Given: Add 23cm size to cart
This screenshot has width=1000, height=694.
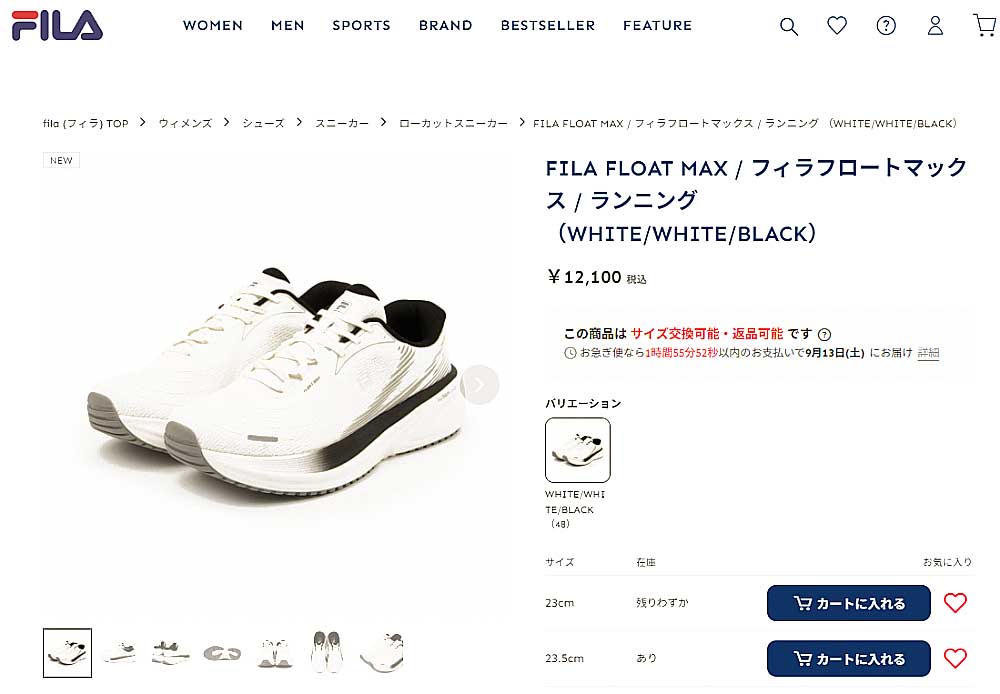Looking at the screenshot, I should [x=848, y=603].
